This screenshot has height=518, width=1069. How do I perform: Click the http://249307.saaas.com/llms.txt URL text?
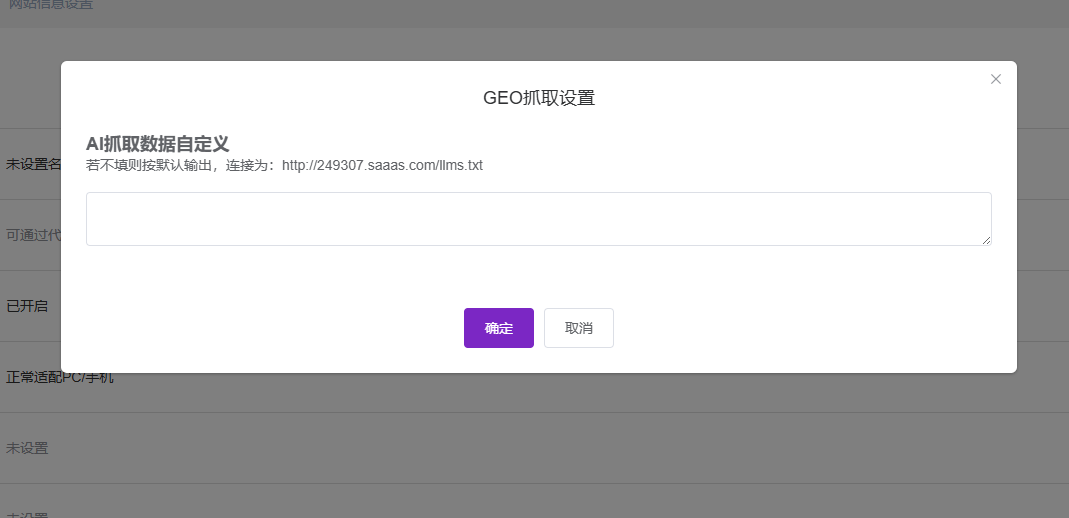tap(382, 165)
